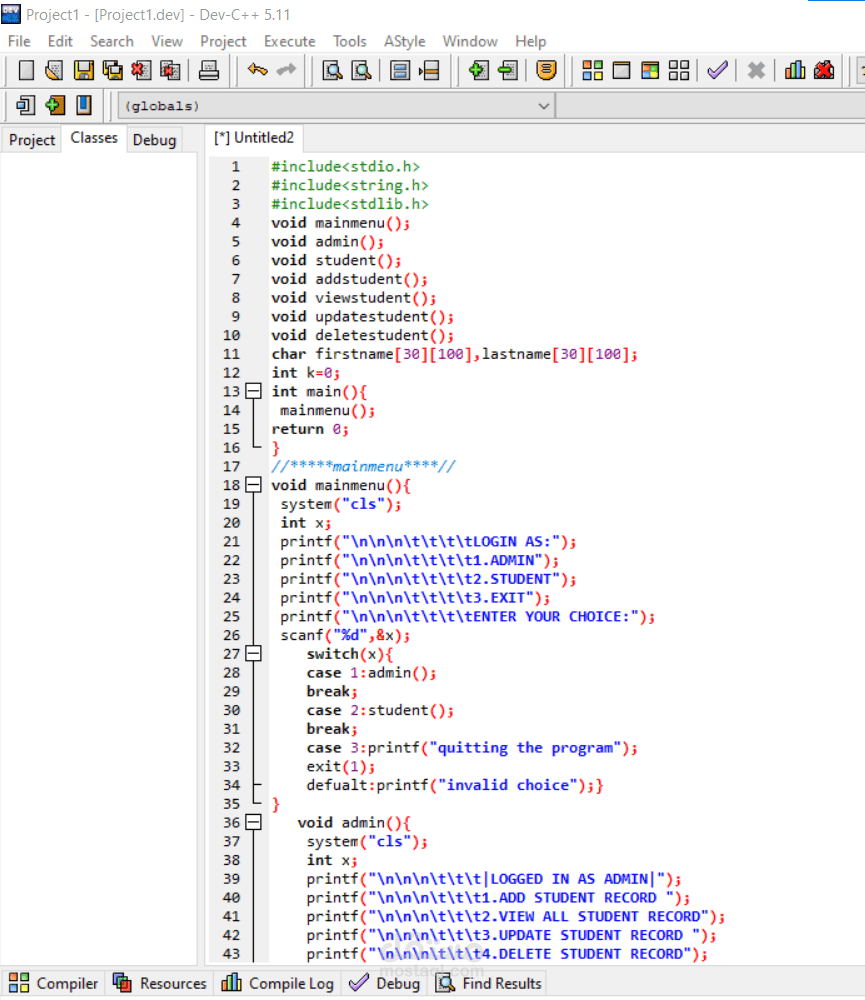
Task: Open Project Options orange icon
Action: 546,70
